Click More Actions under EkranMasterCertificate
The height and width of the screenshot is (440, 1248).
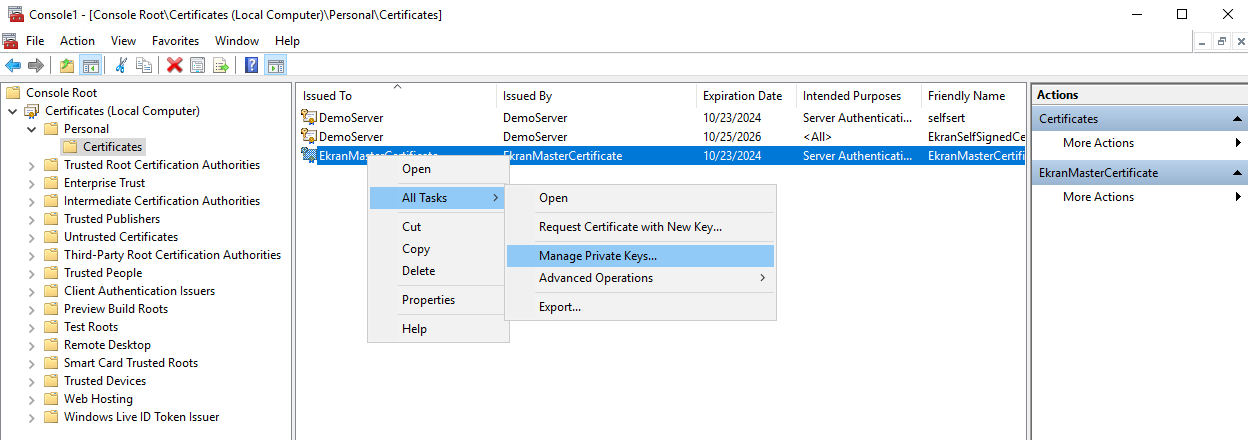pos(1098,197)
